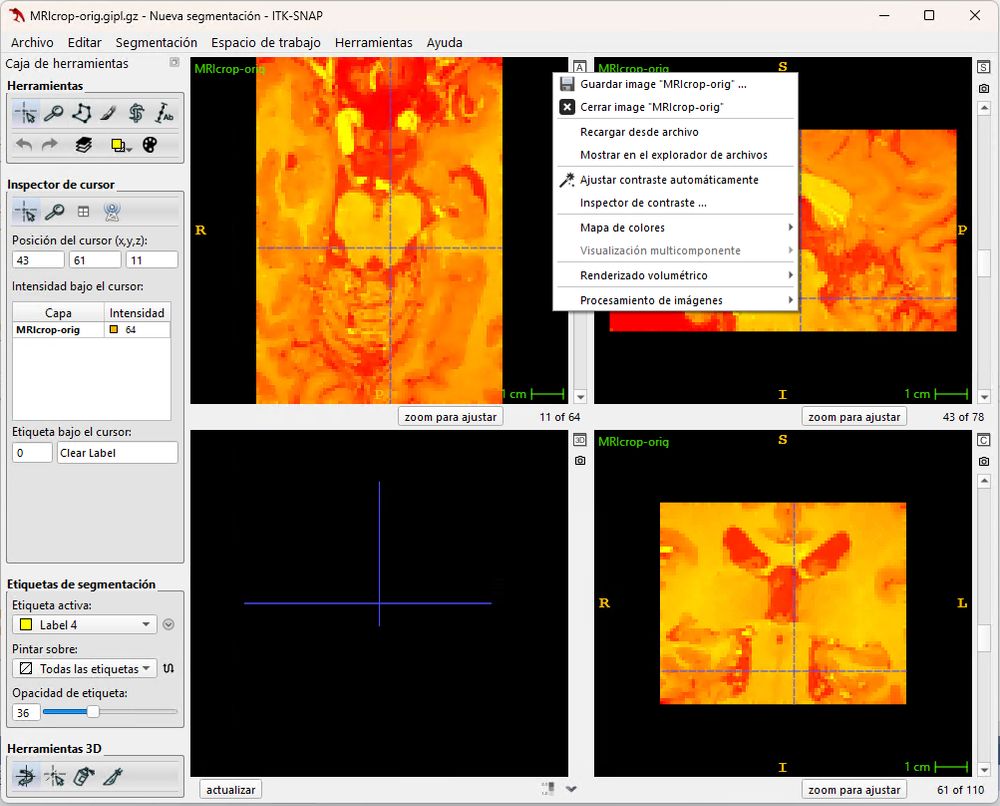Expand Renderizado volumétrico submenu
1000x806 pixels.
675,275
